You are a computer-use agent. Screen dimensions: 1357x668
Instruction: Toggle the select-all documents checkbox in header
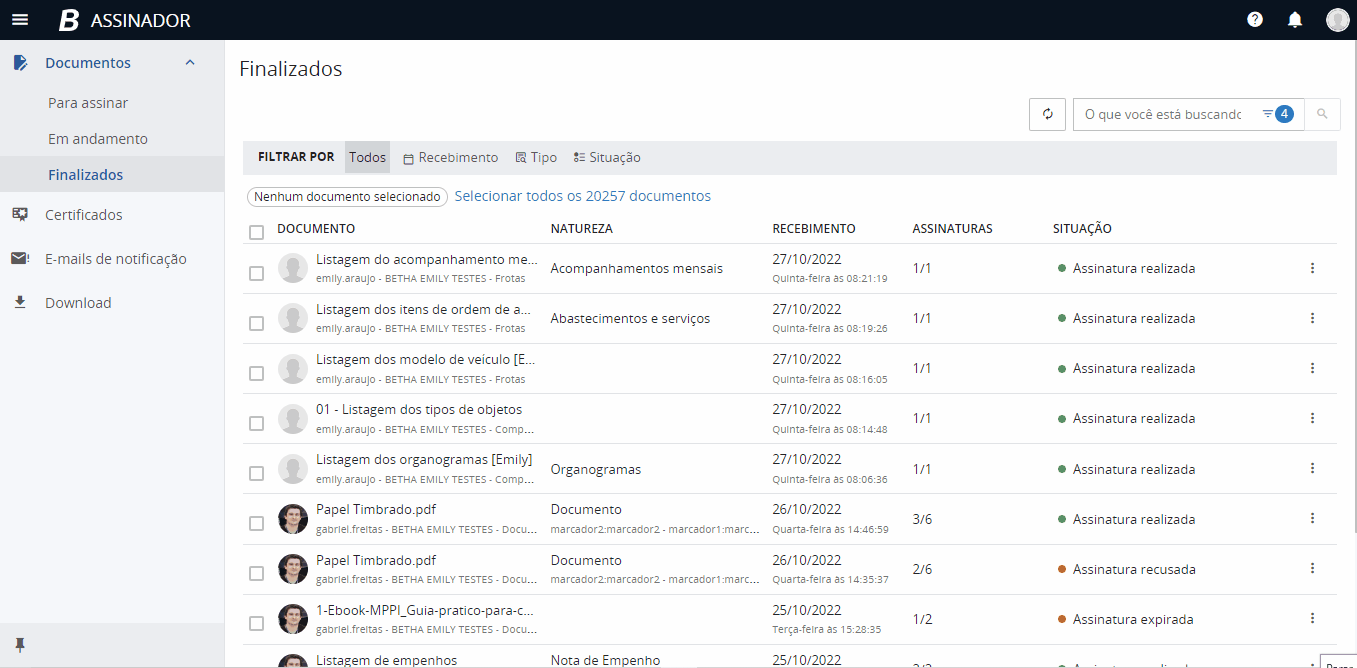257,232
